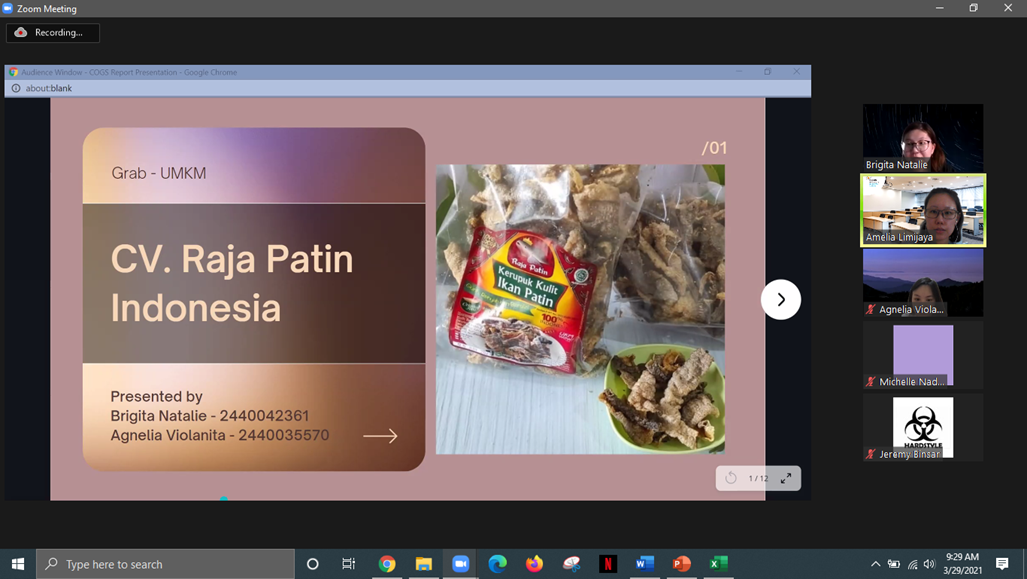
Task: Expand the presentation to fullscreen
Action: 786,478
